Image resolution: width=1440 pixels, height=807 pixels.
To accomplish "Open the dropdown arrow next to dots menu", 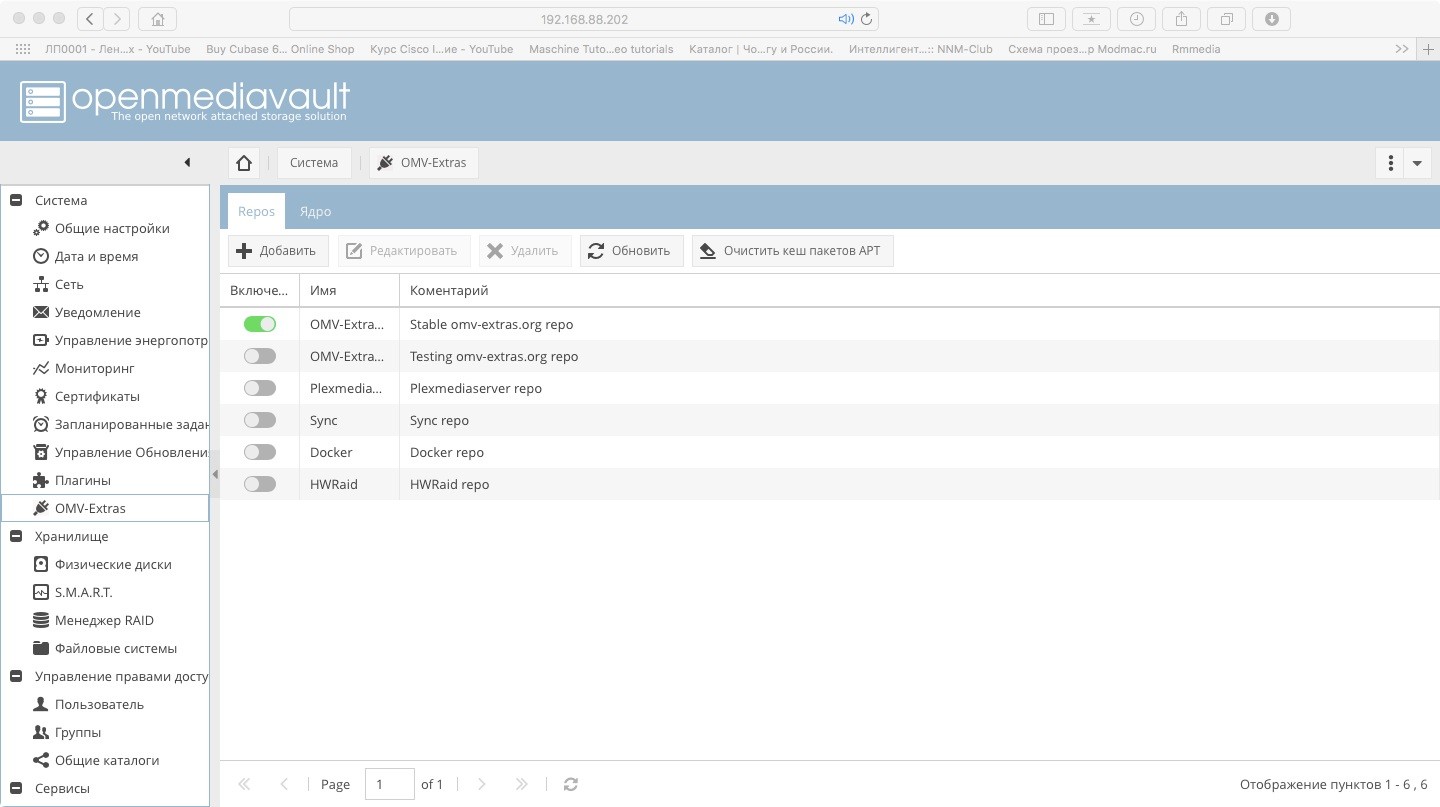I will point(1417,163).
